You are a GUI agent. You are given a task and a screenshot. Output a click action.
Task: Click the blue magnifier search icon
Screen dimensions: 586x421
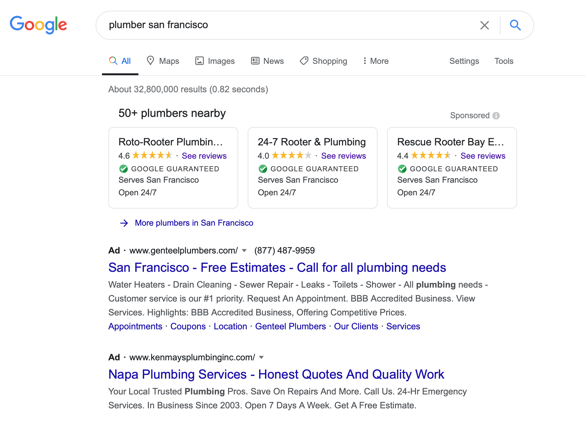(x=515, y=25)
